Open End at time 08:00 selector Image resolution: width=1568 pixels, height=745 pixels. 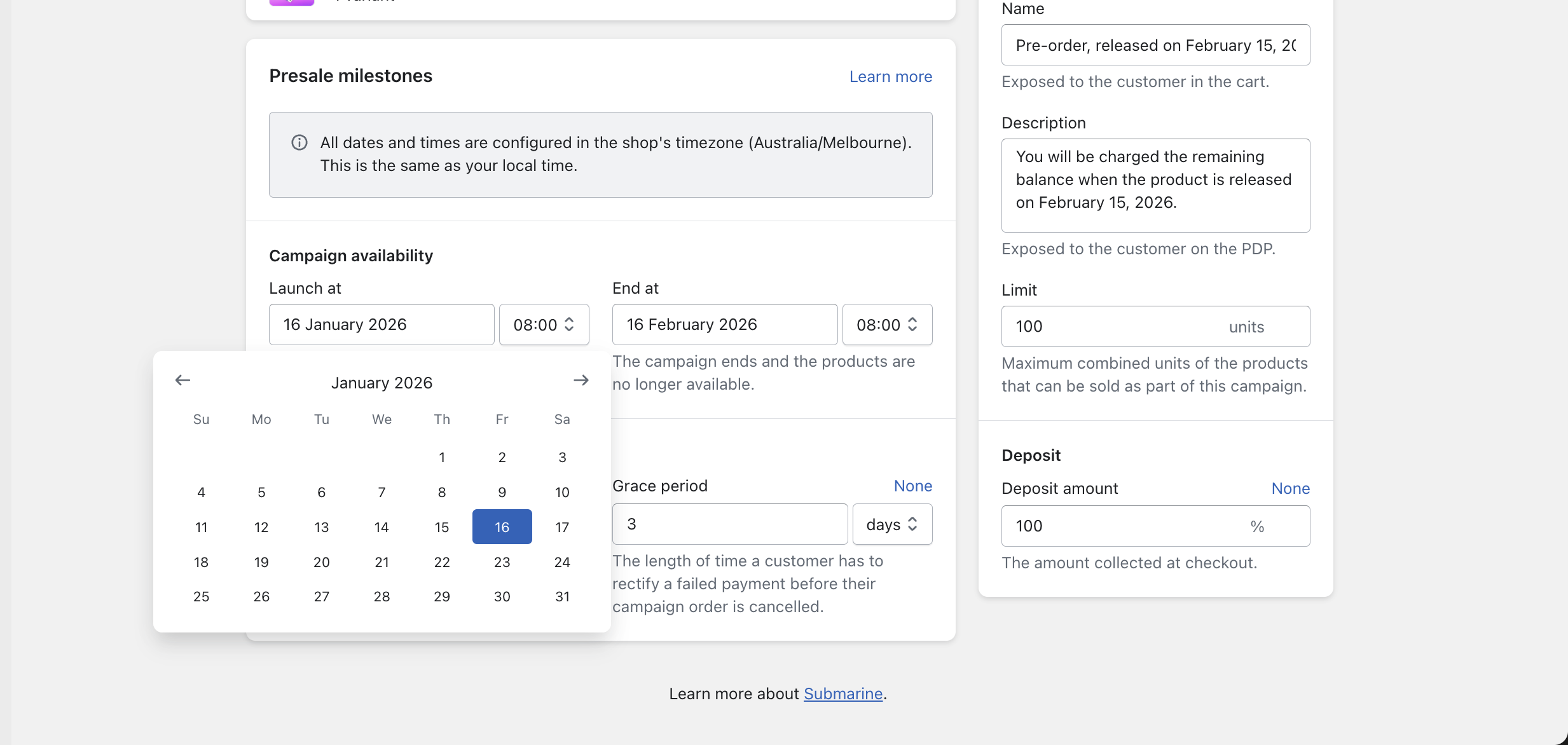(x=887, y=325)
